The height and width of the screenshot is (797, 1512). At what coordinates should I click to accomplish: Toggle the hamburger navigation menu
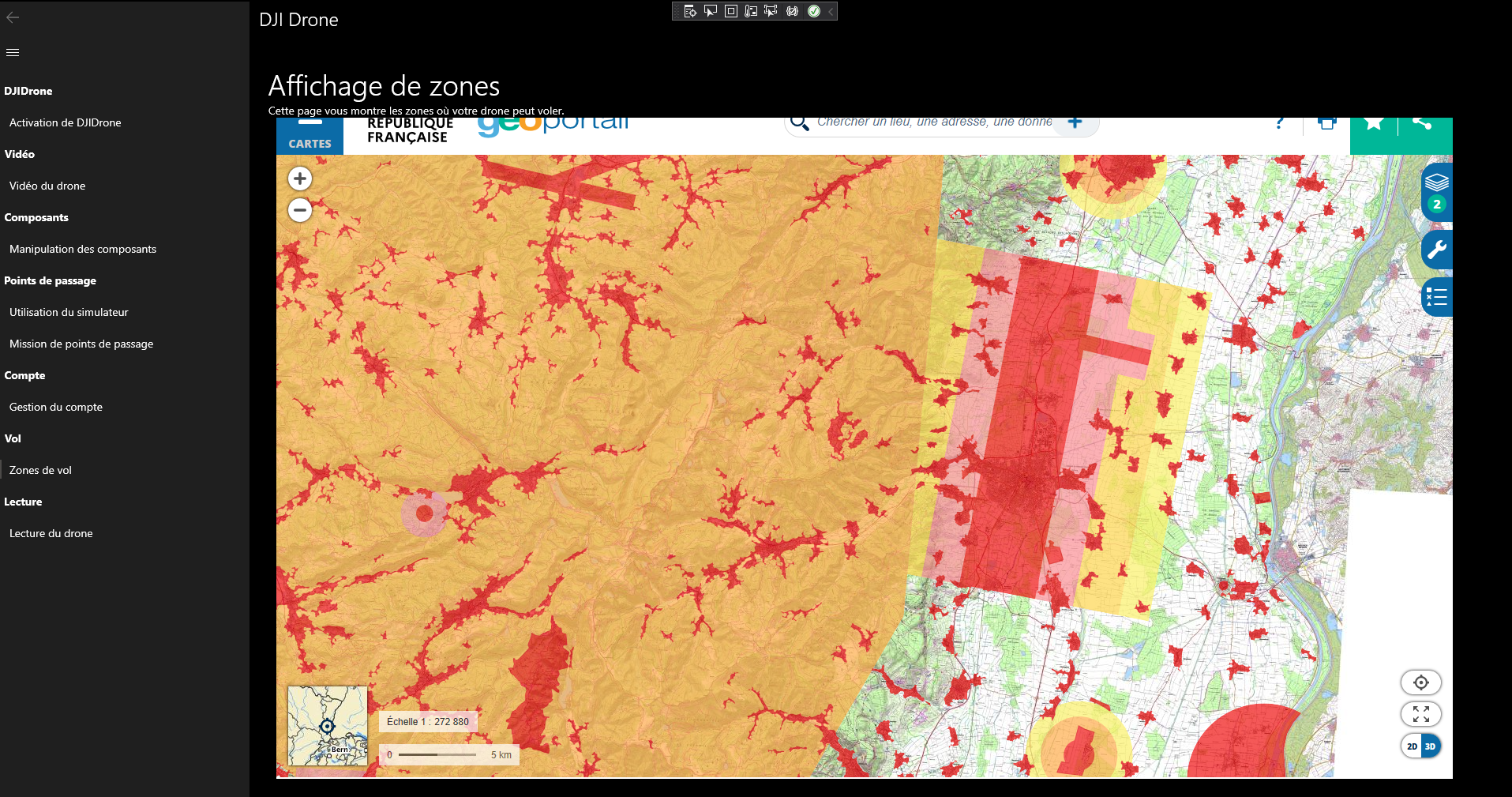(x=13, y=53)
